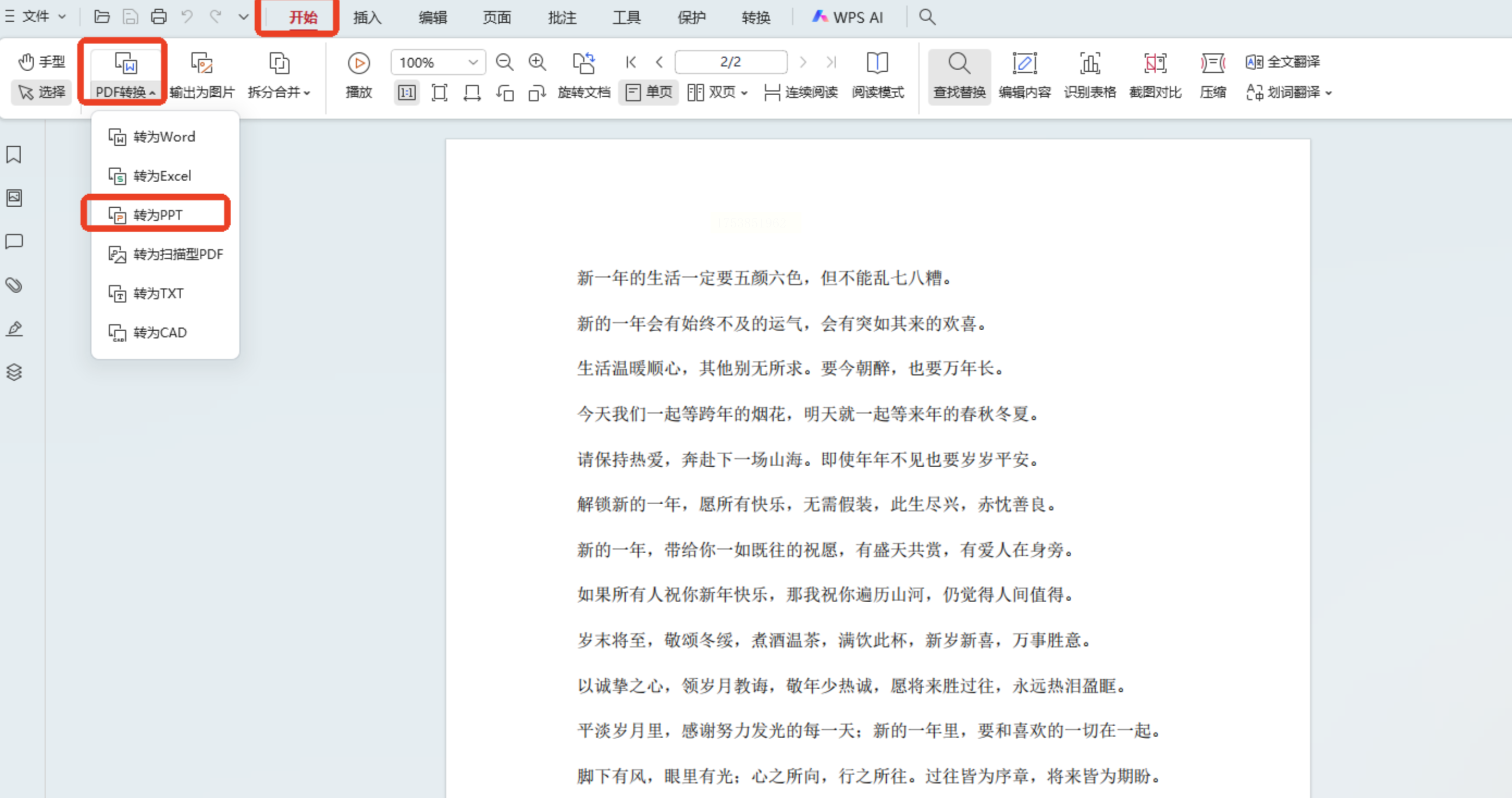Switch to the 开始 tab
Screen dimensions: 1512x798
(303, 17)
